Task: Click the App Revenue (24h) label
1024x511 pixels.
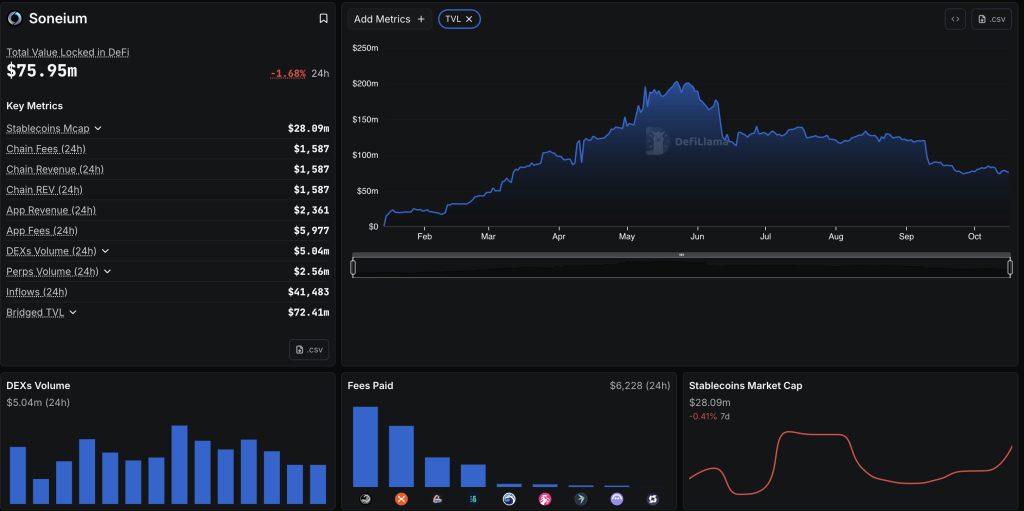Action: 51,210
